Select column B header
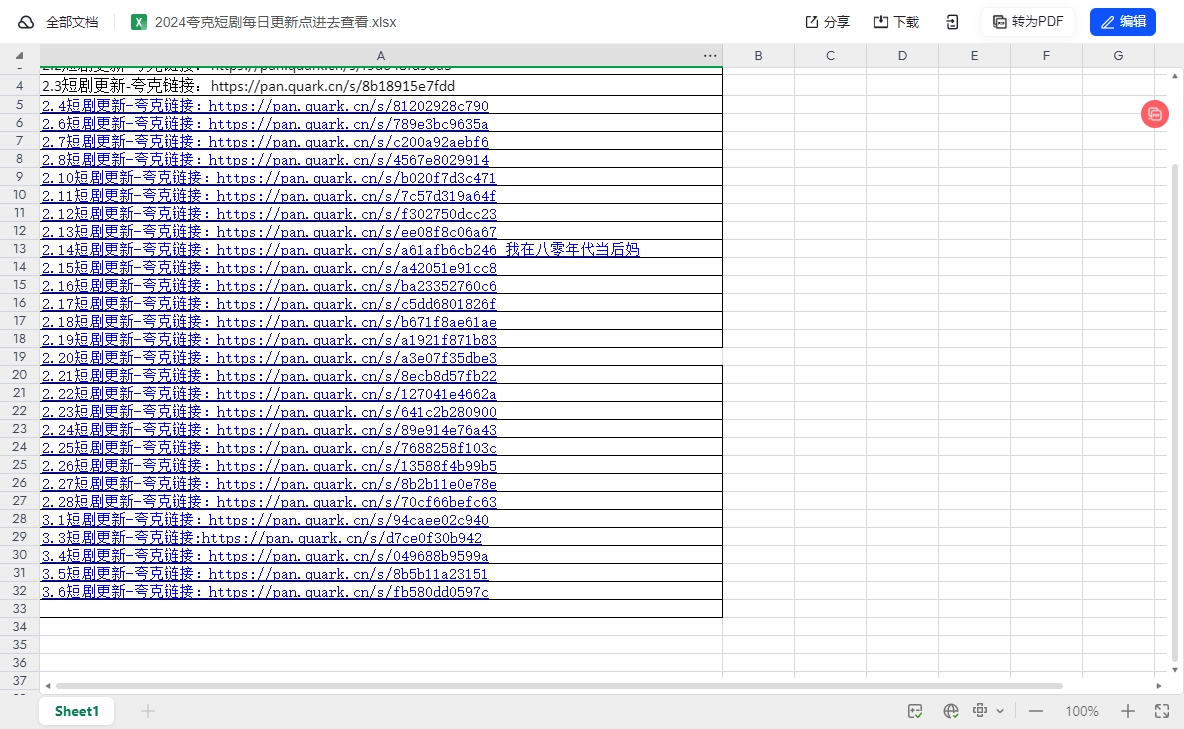This screenshot has width=1184, height=729. point(758,55)
